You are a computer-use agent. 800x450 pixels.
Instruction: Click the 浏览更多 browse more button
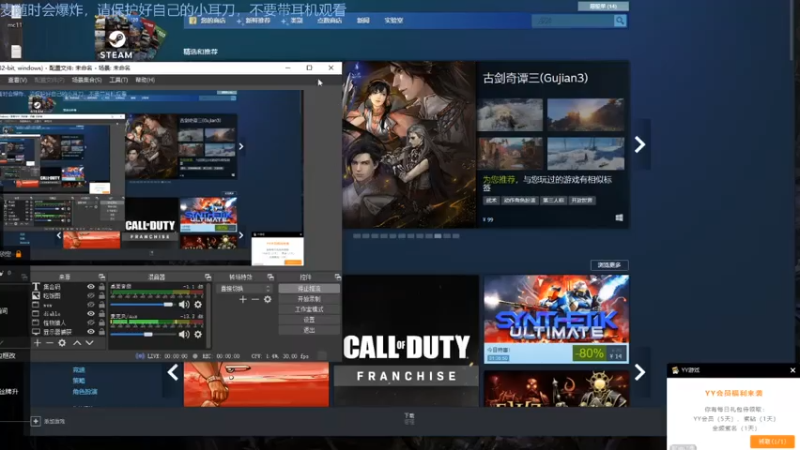coord(609,265)
